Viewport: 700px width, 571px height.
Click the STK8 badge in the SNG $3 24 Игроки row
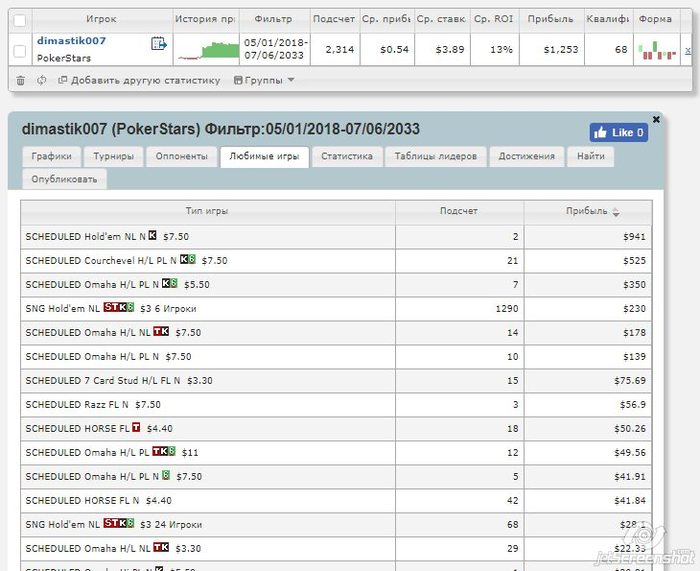[119, 523]
